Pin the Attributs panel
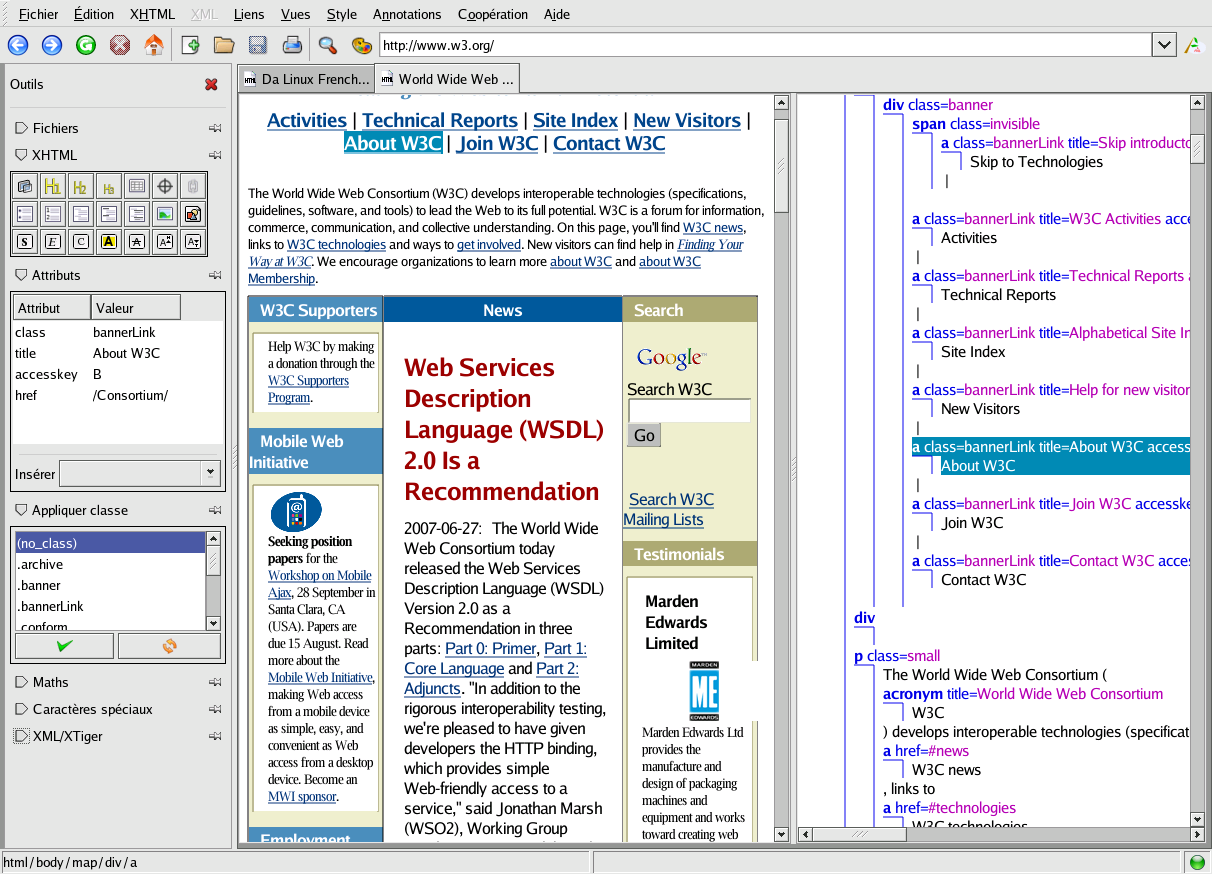This screenshot has height=874, width=1212. [x=214, y=275]
